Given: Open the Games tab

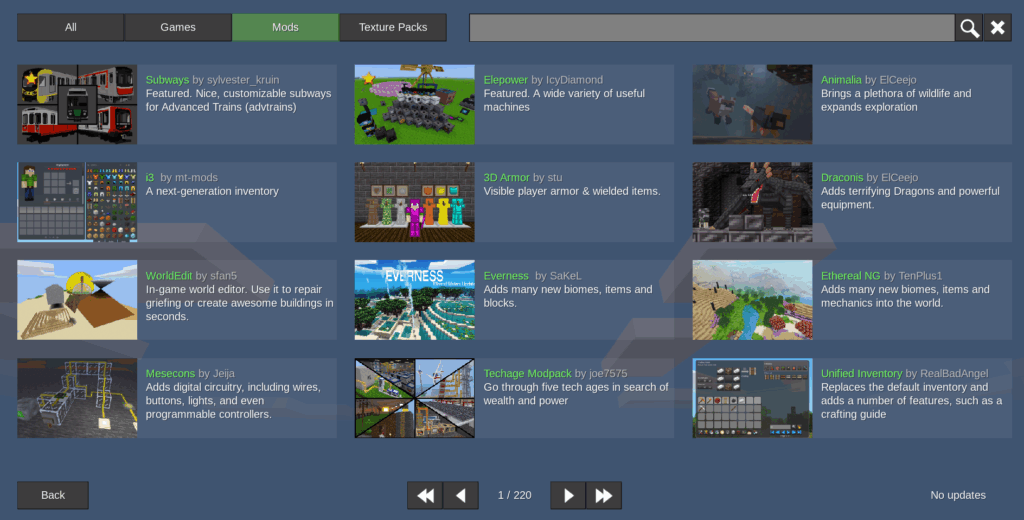Looking at the screenshot, I should pyautogui.click(x=178, y=28).
